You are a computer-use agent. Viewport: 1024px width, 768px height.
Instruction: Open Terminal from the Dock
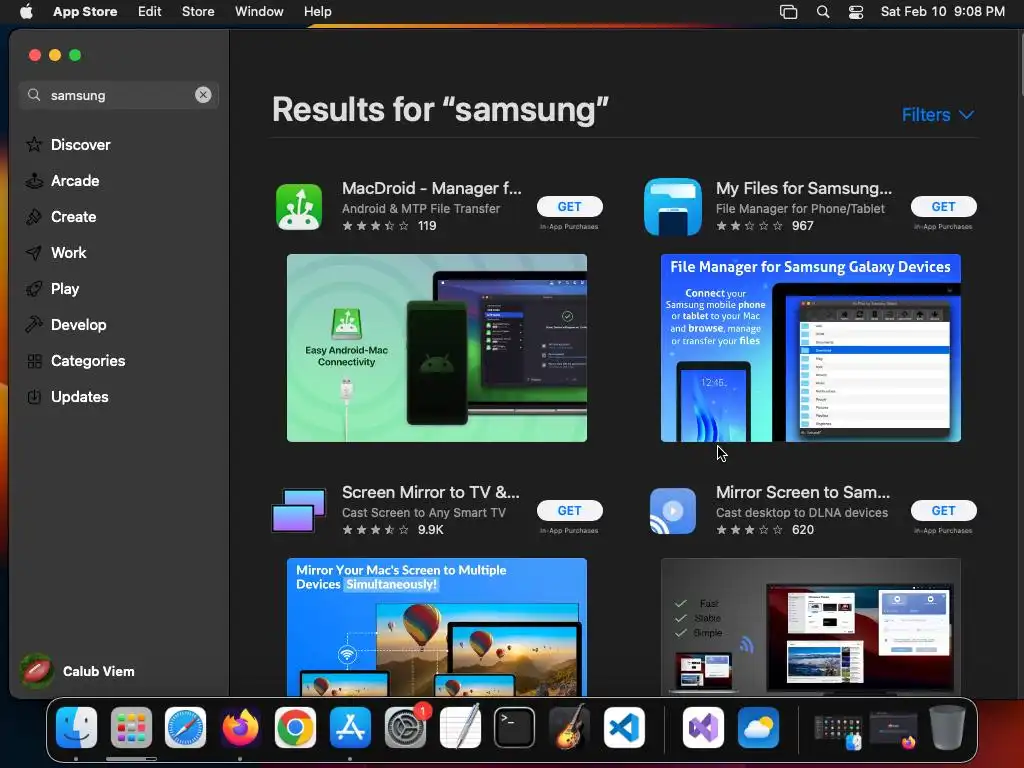click(x=514, y=728)
